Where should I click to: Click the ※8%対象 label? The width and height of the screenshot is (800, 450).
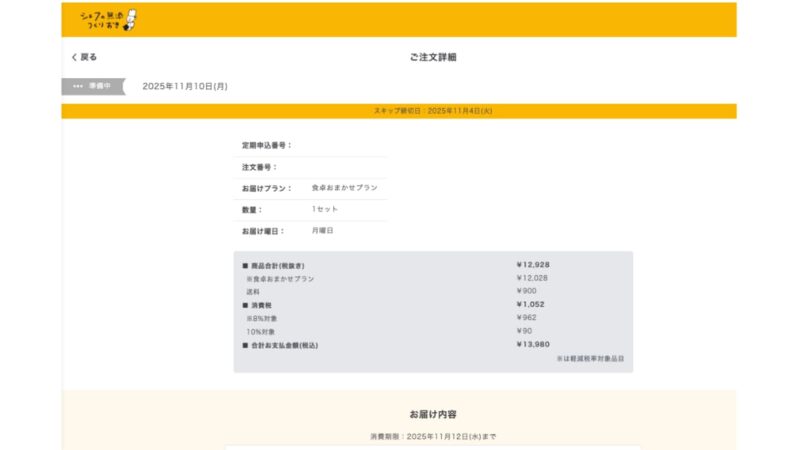pos(261,319)
